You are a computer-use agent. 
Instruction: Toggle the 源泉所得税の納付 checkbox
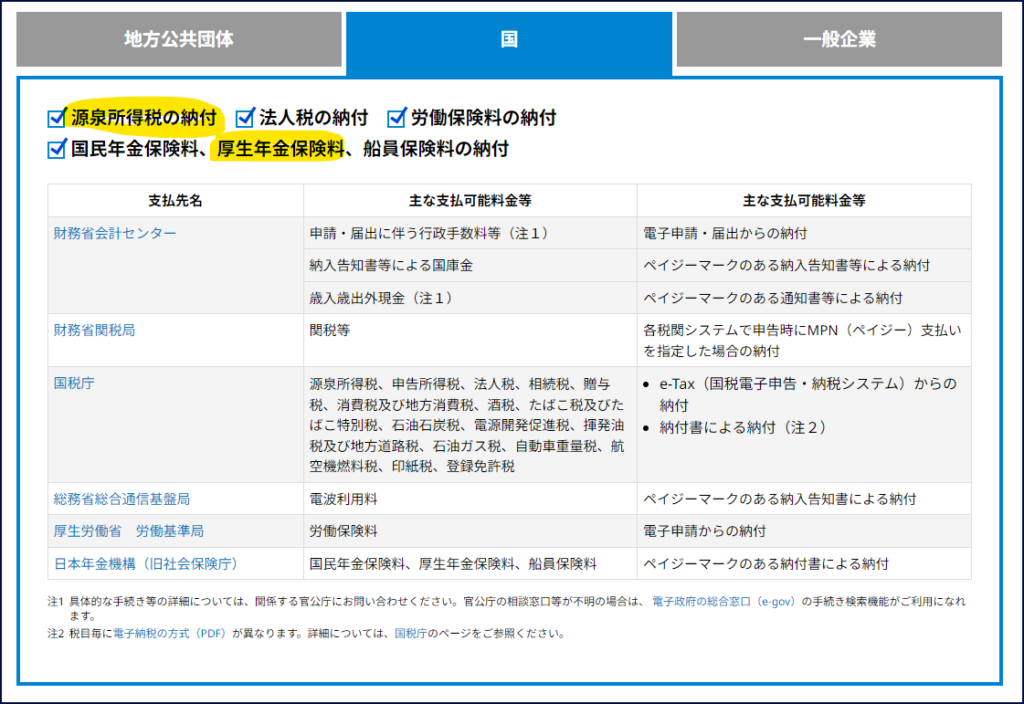(x=57, y=118)
